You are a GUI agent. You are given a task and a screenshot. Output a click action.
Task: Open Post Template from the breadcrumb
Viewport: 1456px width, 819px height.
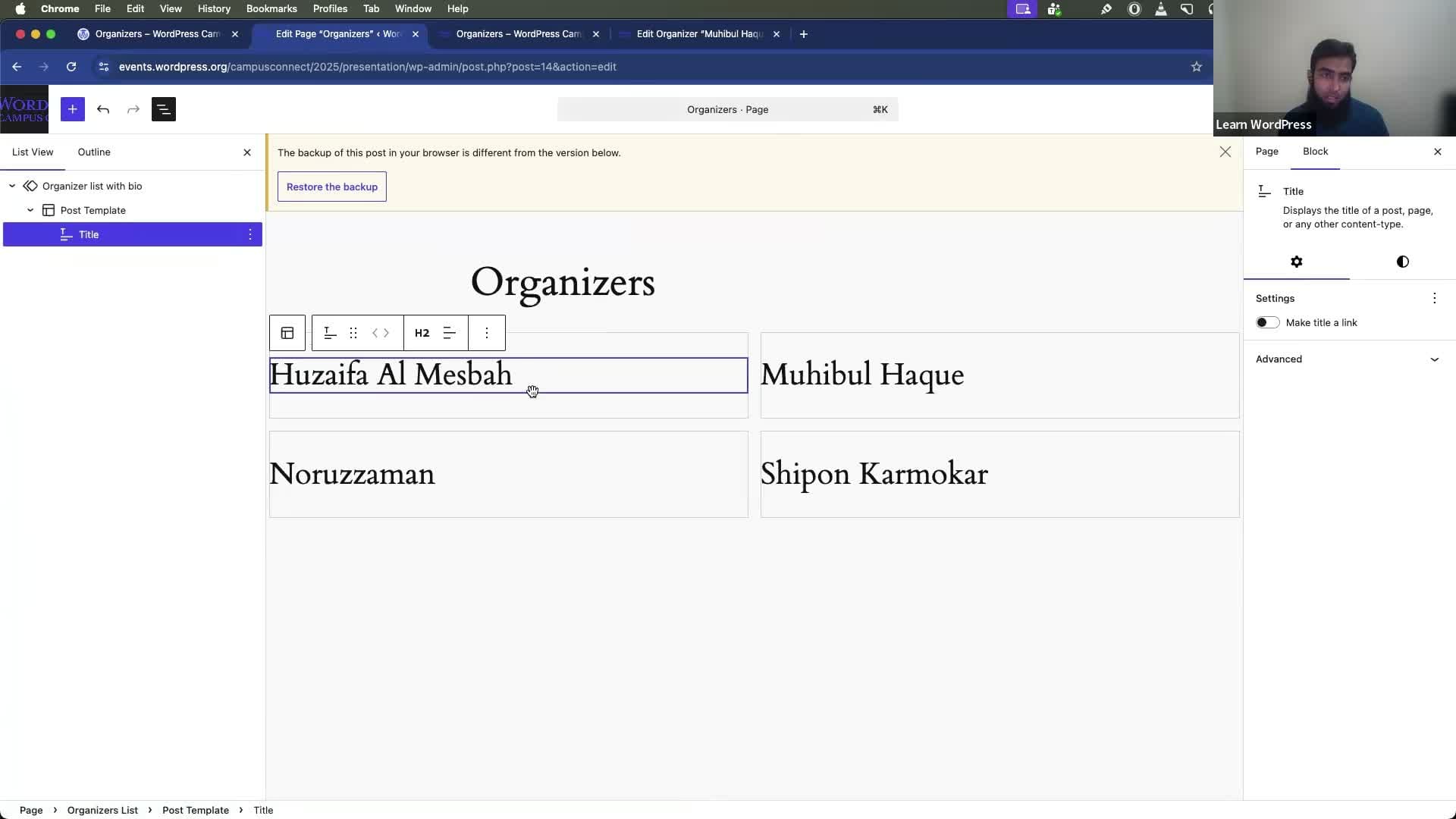pos(196,810)
